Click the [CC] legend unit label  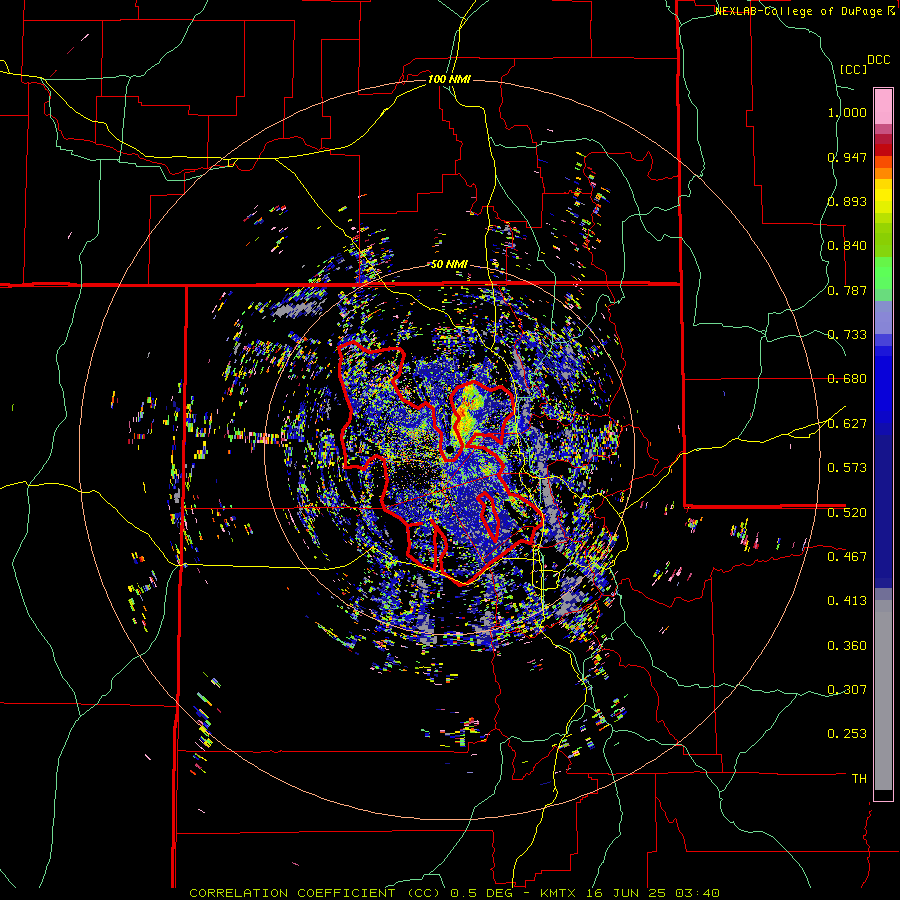point(853,69)
